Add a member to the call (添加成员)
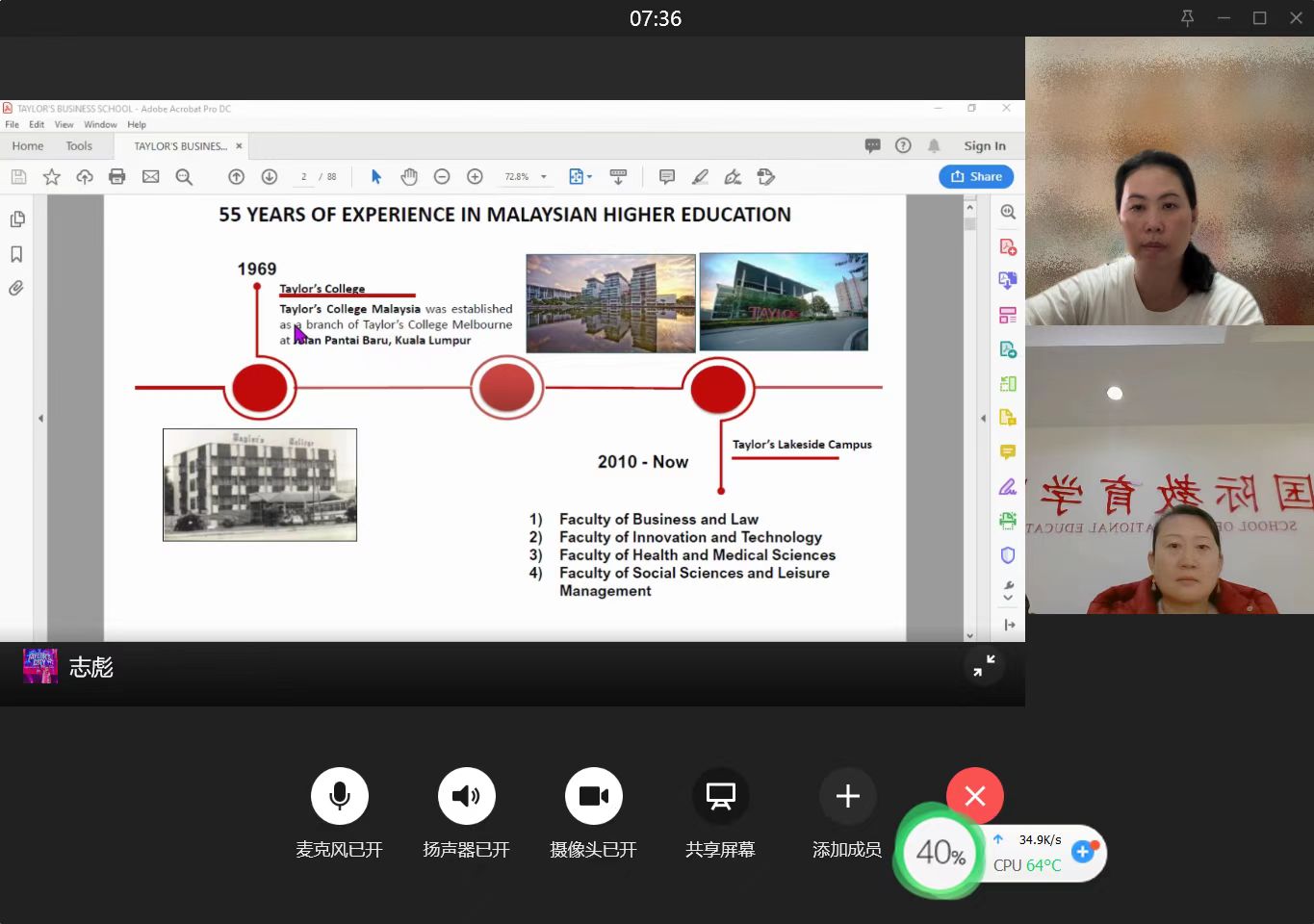 point(848,796)
